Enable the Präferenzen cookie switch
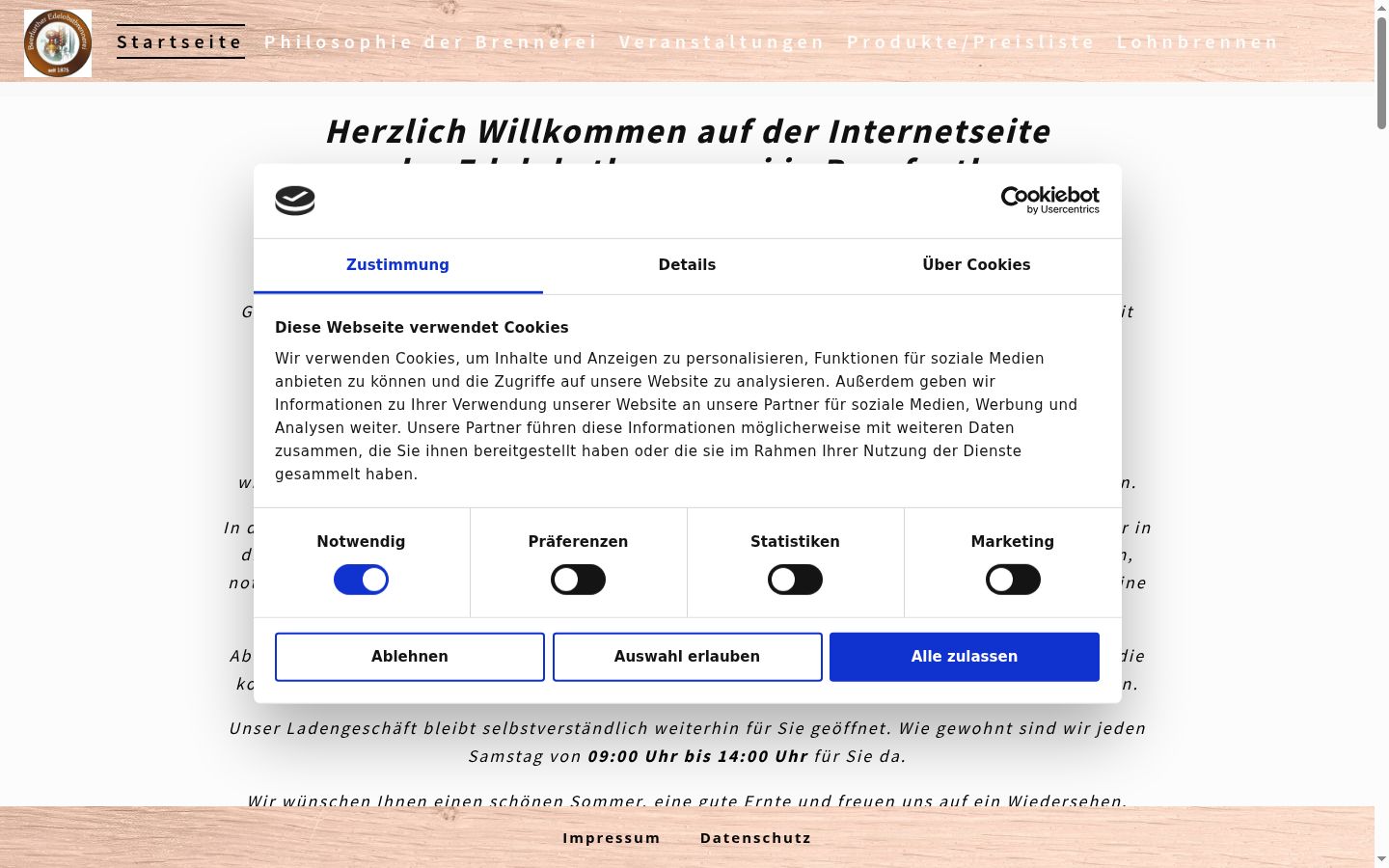This screenshot has width=1389, height=868. (578, 580)
